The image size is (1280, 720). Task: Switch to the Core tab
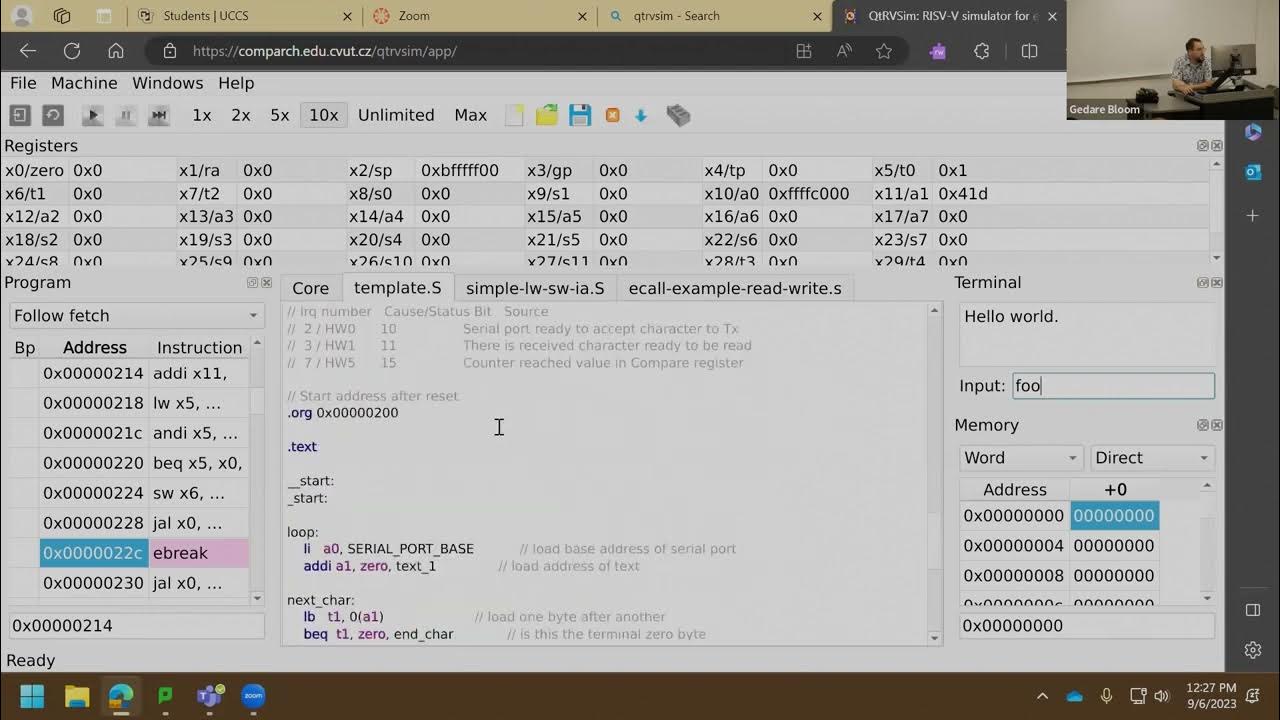(310, 288)
